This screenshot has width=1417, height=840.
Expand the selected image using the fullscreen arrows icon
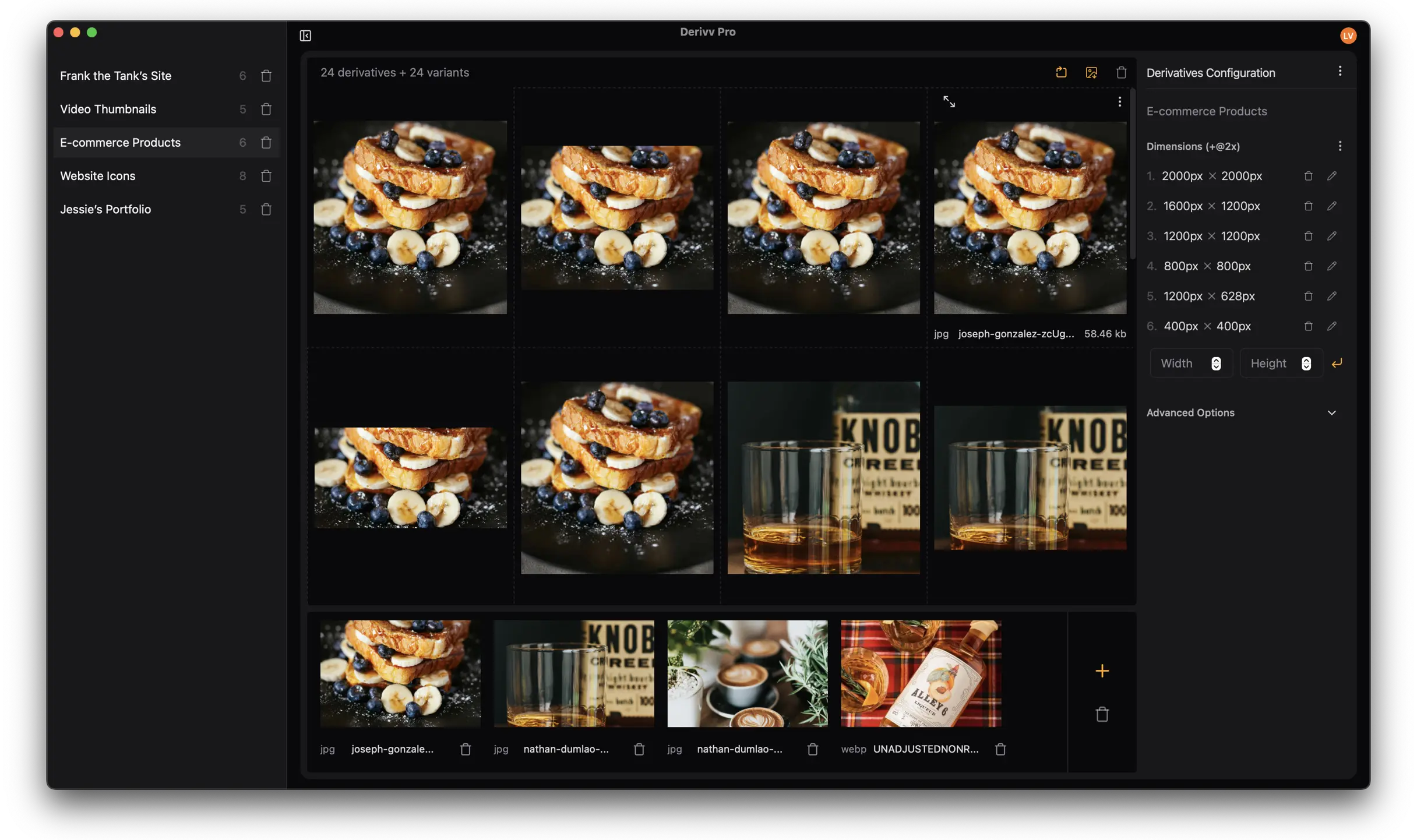(949, 101)
